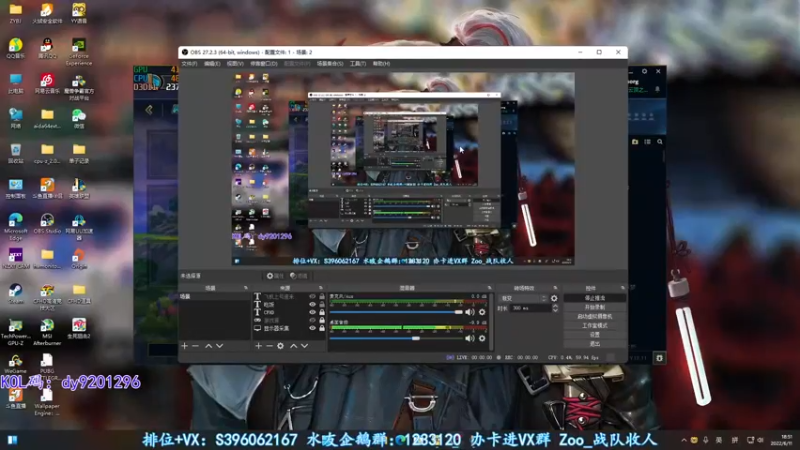
Task: Click the Filters button above the docks
Action: point(299,276)
